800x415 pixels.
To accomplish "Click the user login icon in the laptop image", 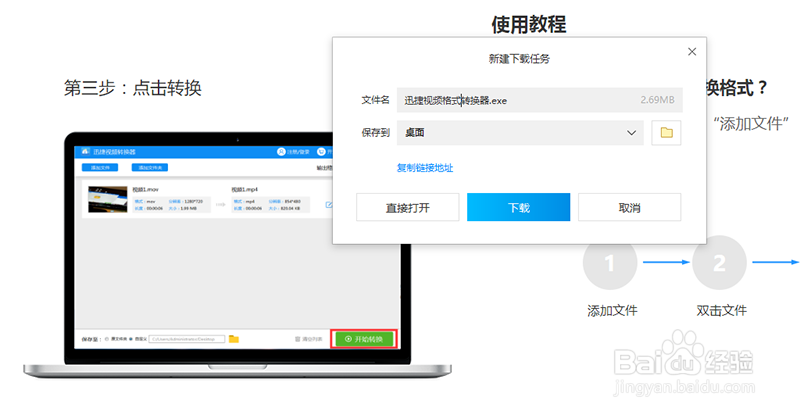I will [x=281, y=152].
